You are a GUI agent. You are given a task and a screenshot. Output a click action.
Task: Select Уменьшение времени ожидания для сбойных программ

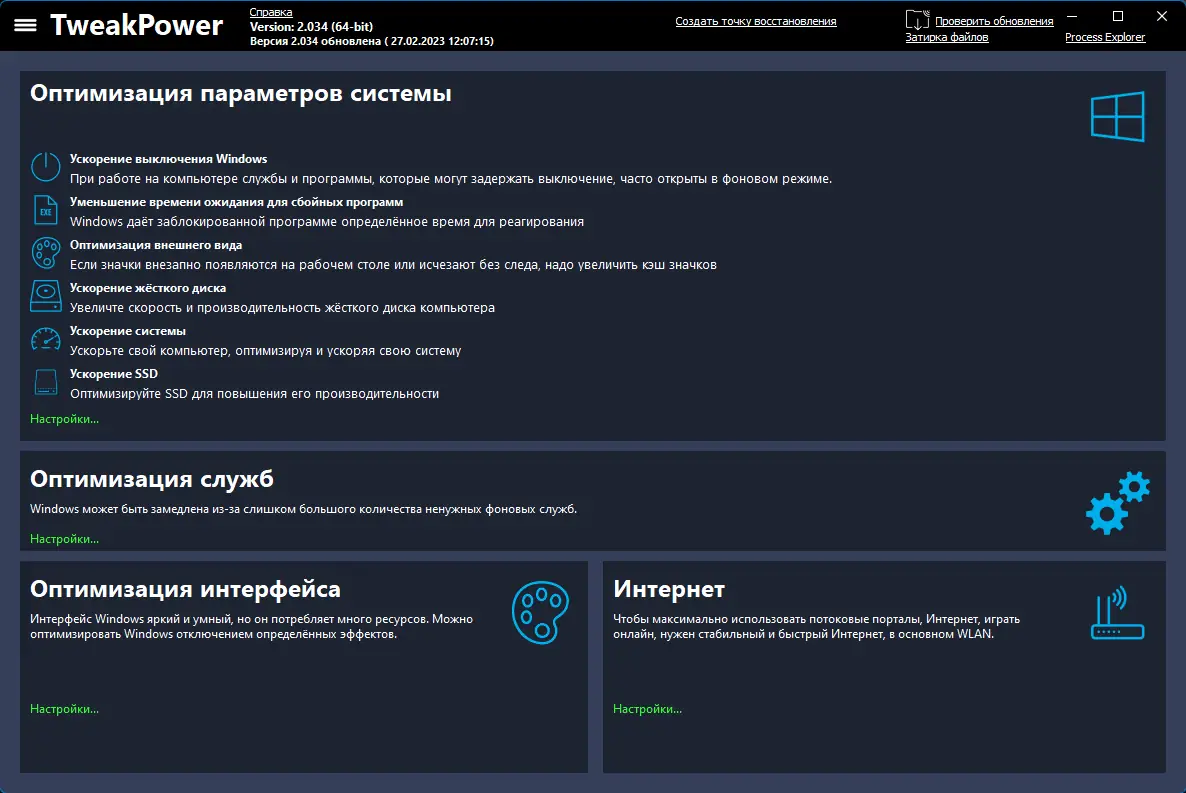click(237, 202)
